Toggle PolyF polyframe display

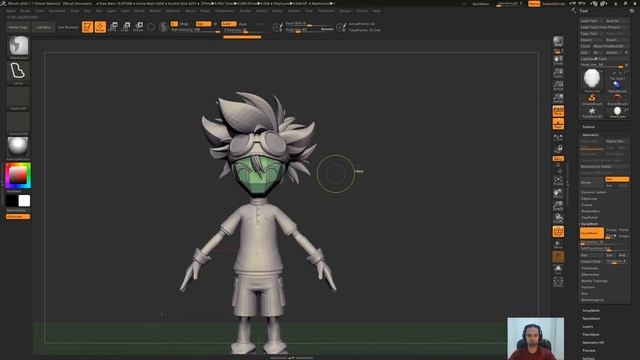tap(558, 231)
